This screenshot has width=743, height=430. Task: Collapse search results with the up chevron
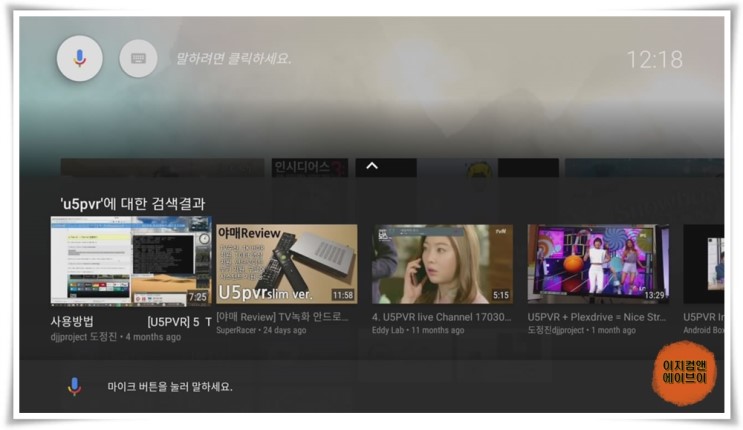[372, 166]
